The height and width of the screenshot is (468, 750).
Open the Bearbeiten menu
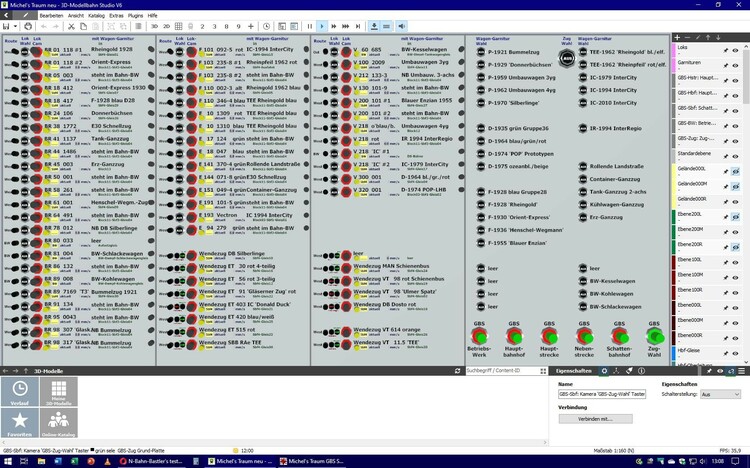tap(51, 15)
